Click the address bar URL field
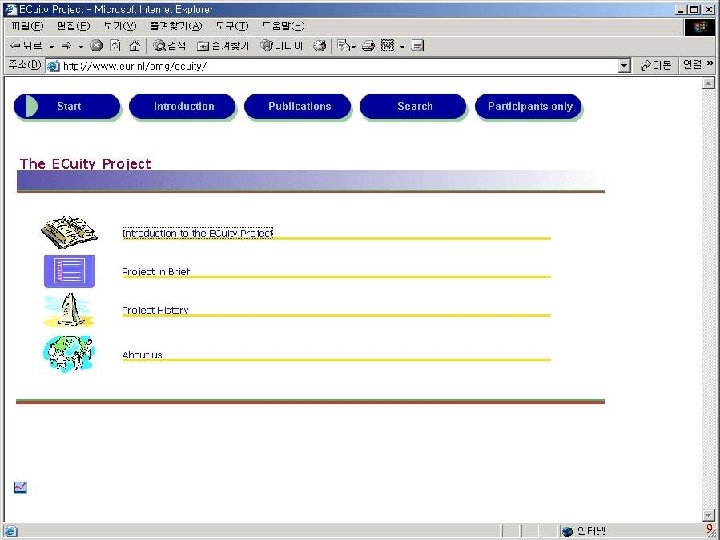Image resolution: width=720 pixels, height=540 pixels. pyautogui.click(x=340, y=66)
